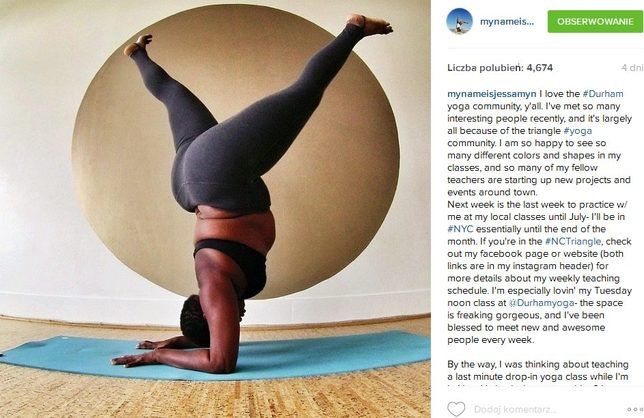Open the #NYC hashtag
The height and width of the screenshot is (418, 644).
click(x=460, y=229)
